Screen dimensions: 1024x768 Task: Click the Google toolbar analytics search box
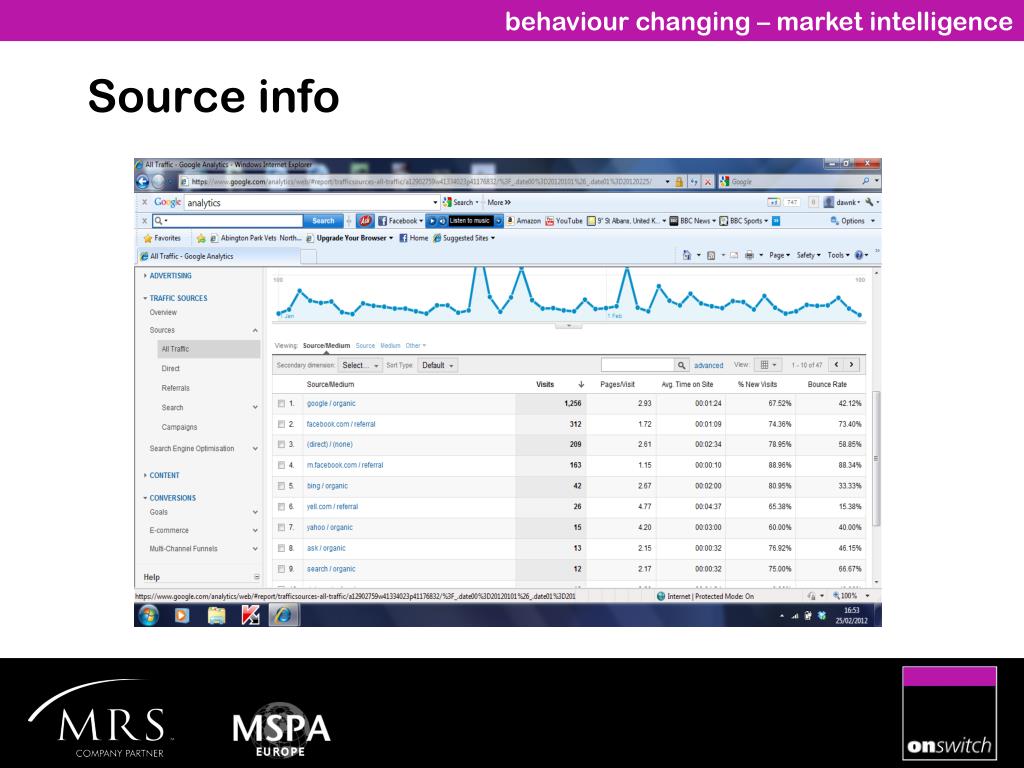(x=312, y=203)
